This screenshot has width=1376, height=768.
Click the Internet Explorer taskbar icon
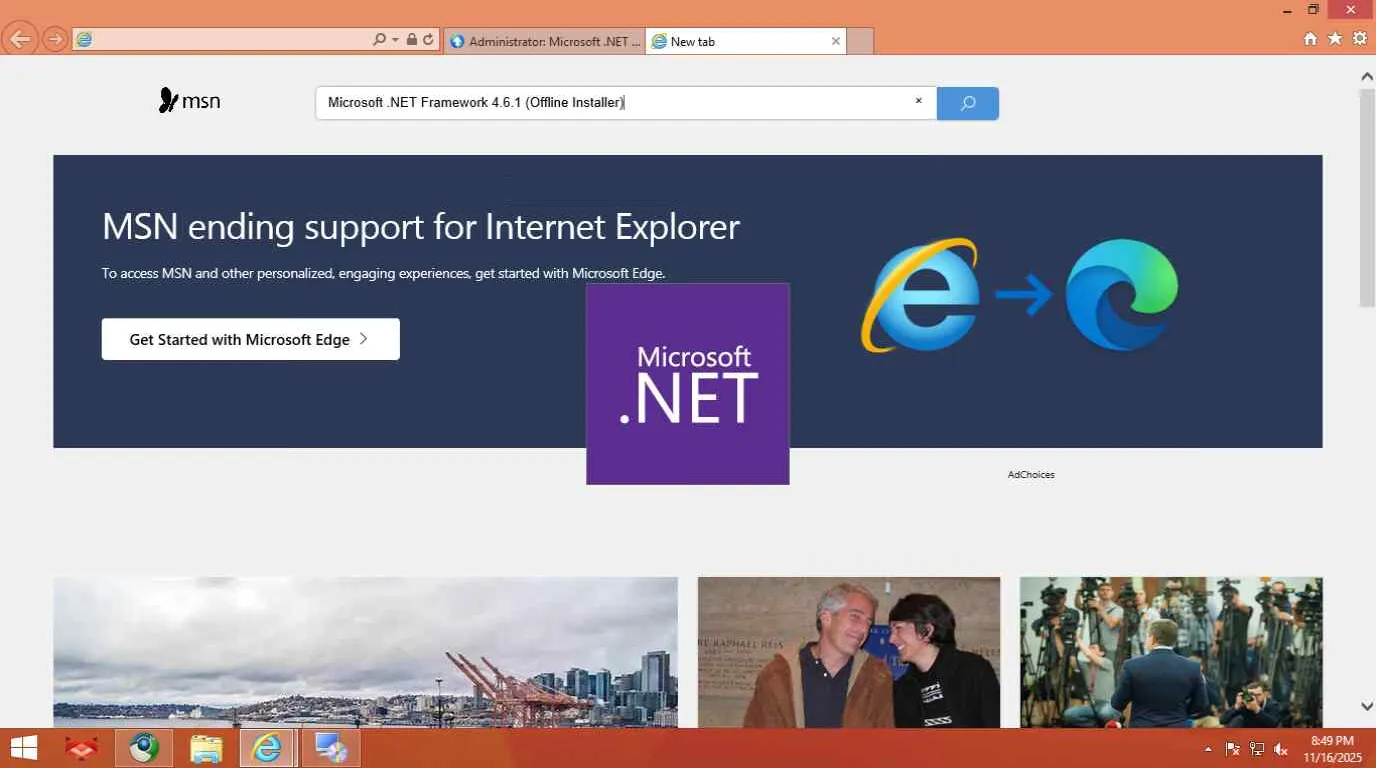267,748
